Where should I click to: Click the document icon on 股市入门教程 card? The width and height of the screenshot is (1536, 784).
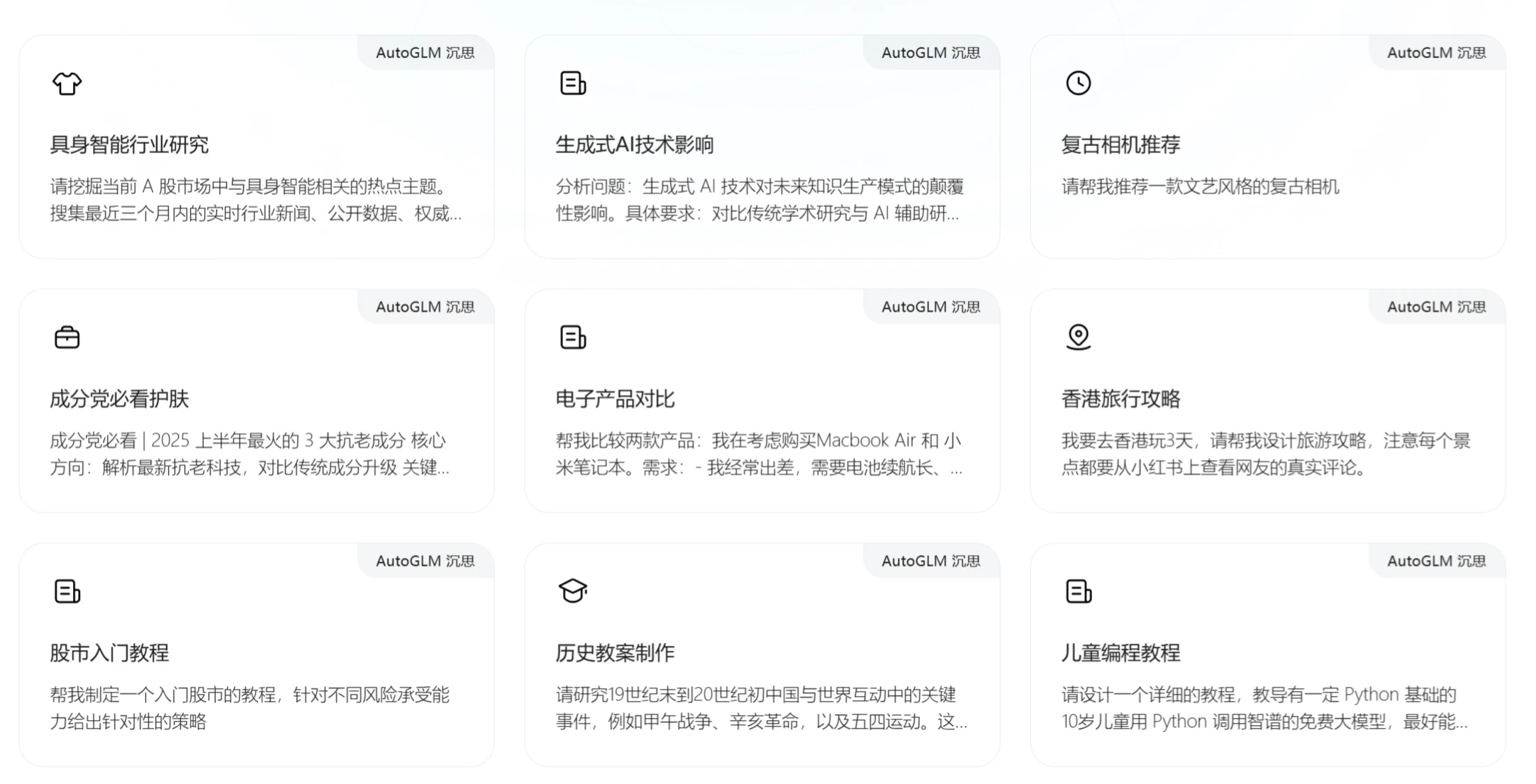(67, 591)
